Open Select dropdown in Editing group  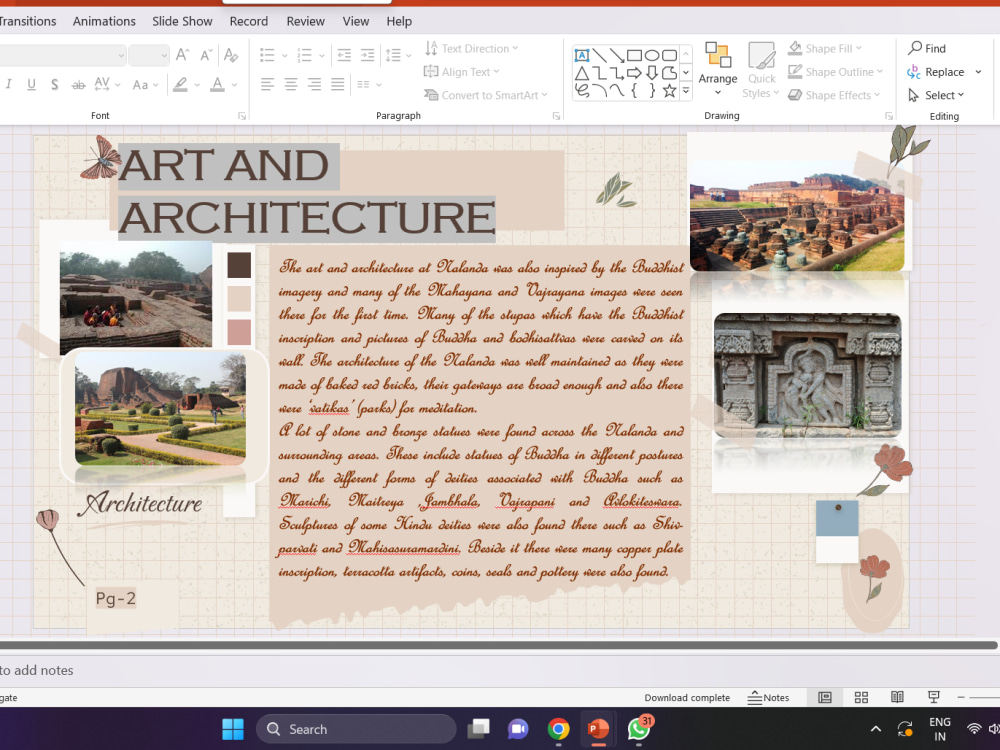936,95
